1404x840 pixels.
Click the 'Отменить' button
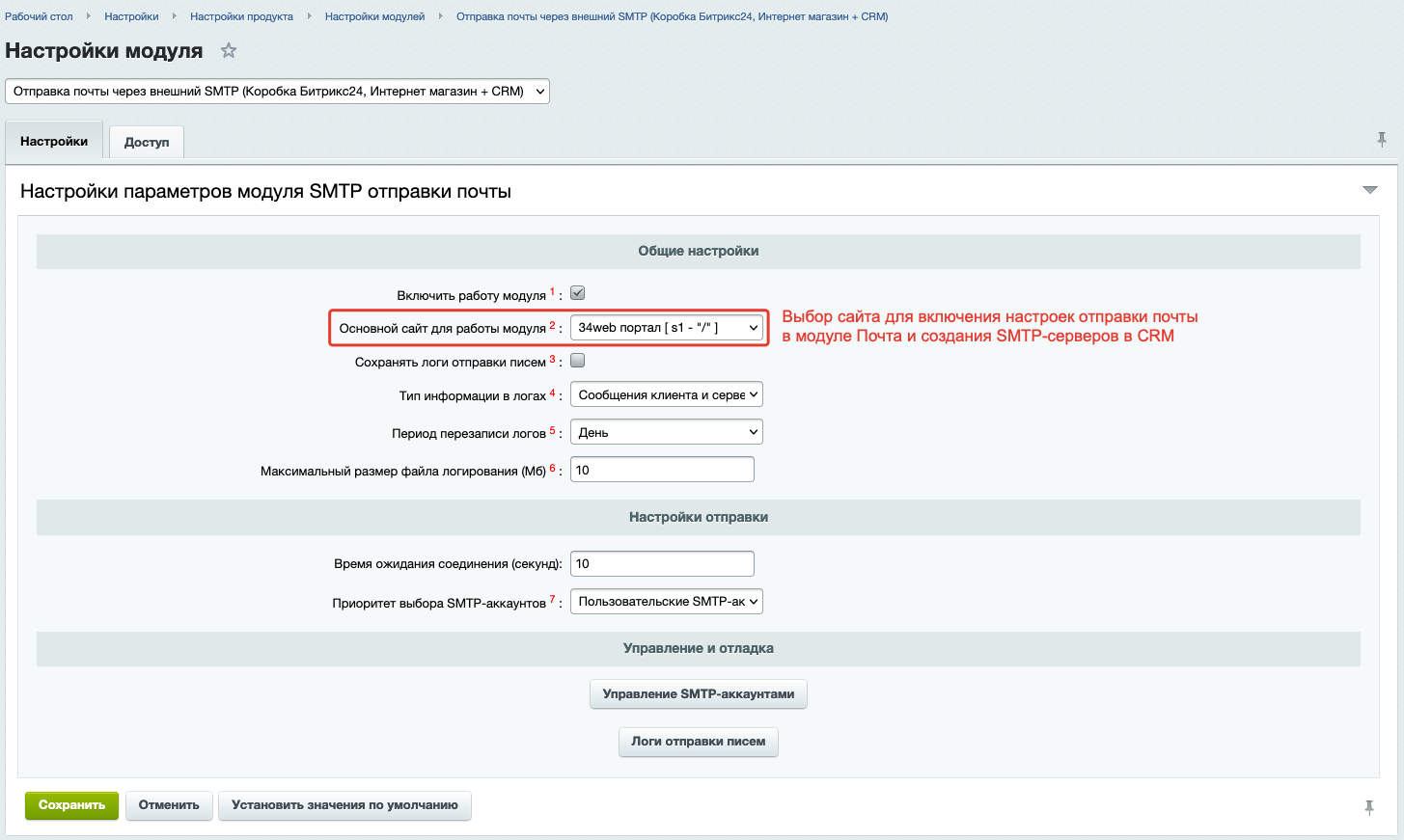coord(169,805)
